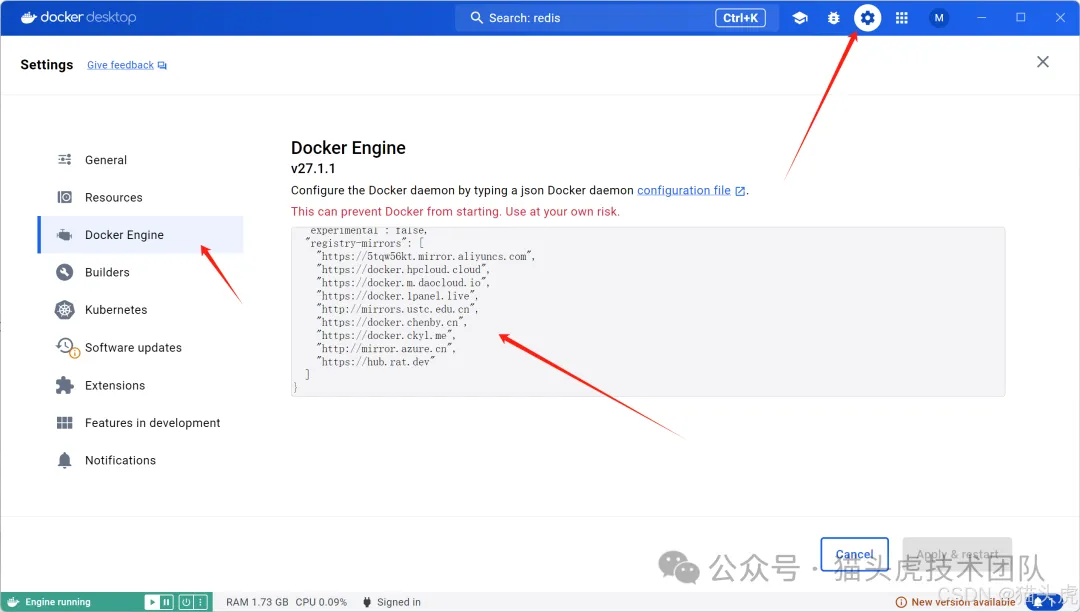
Task: Open the General settings section
Action: pos(141,160)
